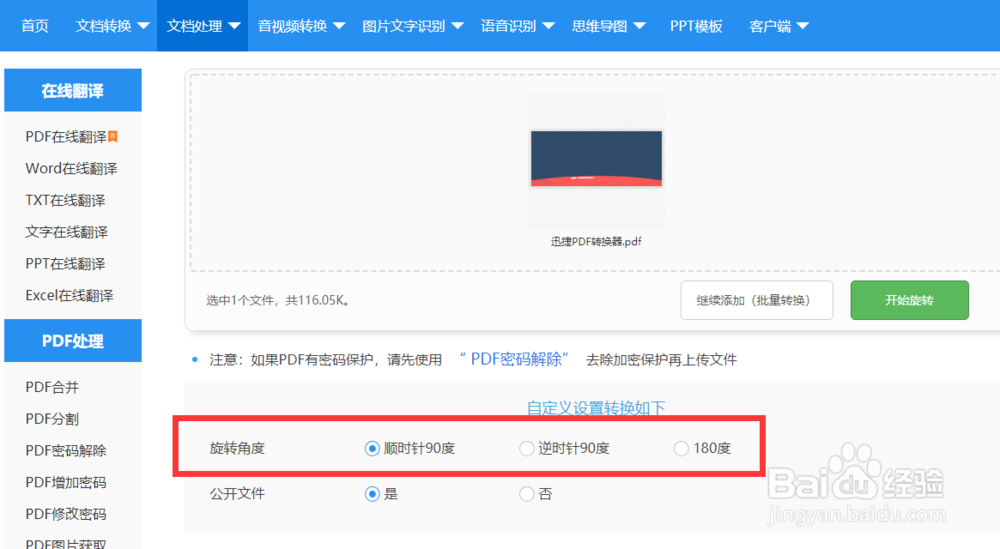Click the 选中1个文件，共116.05K status text
This screenshot has width=1000, height=549.
pos(277,300)
